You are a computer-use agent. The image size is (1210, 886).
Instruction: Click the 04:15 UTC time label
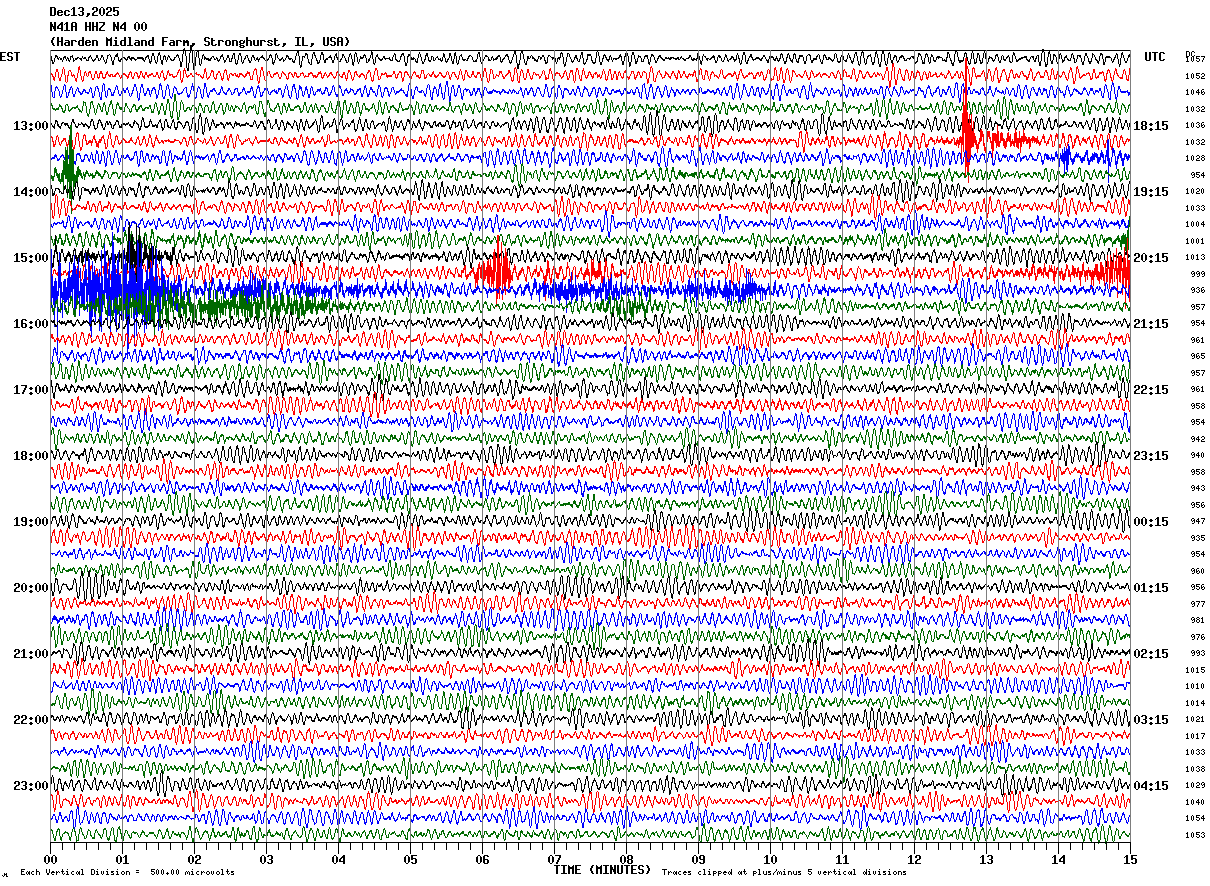pyautogui.click(x=1150, y=786)
